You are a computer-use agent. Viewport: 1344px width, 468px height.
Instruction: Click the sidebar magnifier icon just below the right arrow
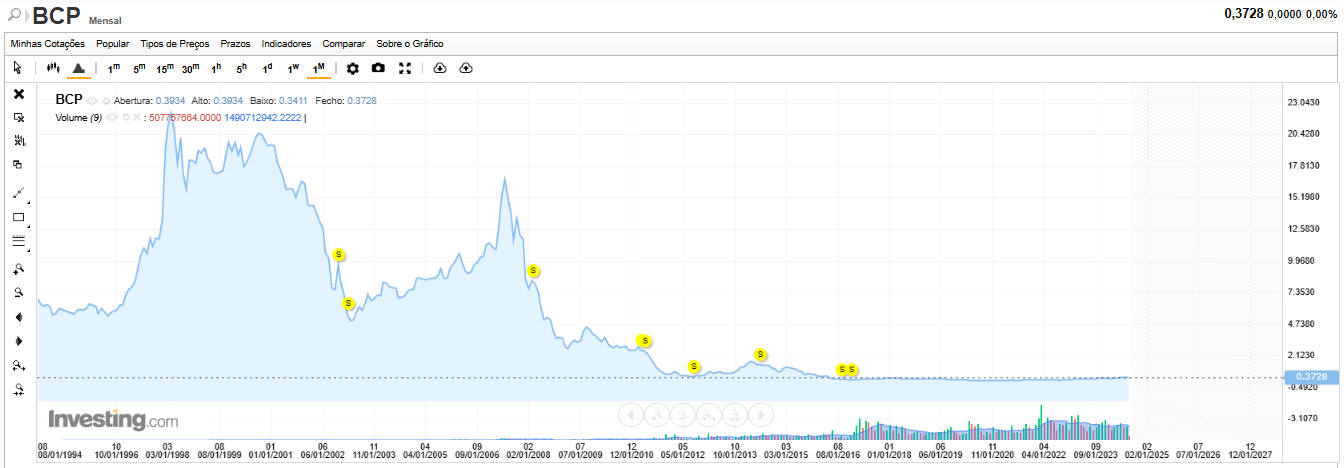click(18, 366)
